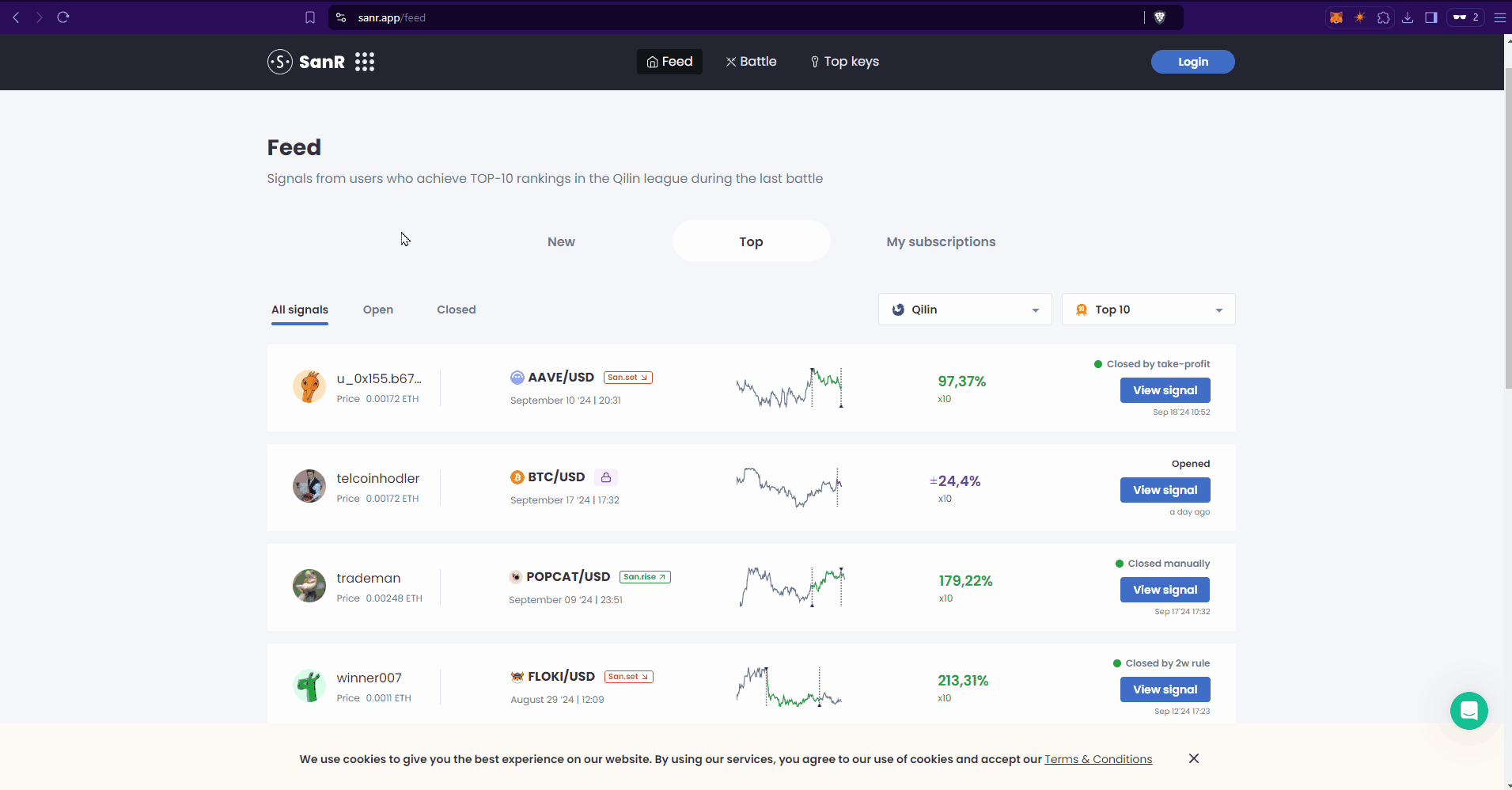Open the browser hamburger menu
Viewport: 1512px width, 790px height.
point(1499,17)
